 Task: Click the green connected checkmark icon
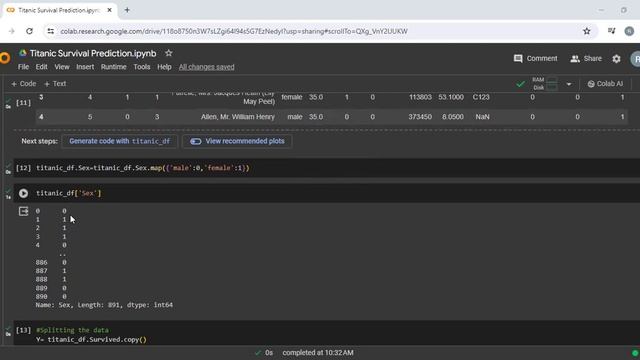520,84
